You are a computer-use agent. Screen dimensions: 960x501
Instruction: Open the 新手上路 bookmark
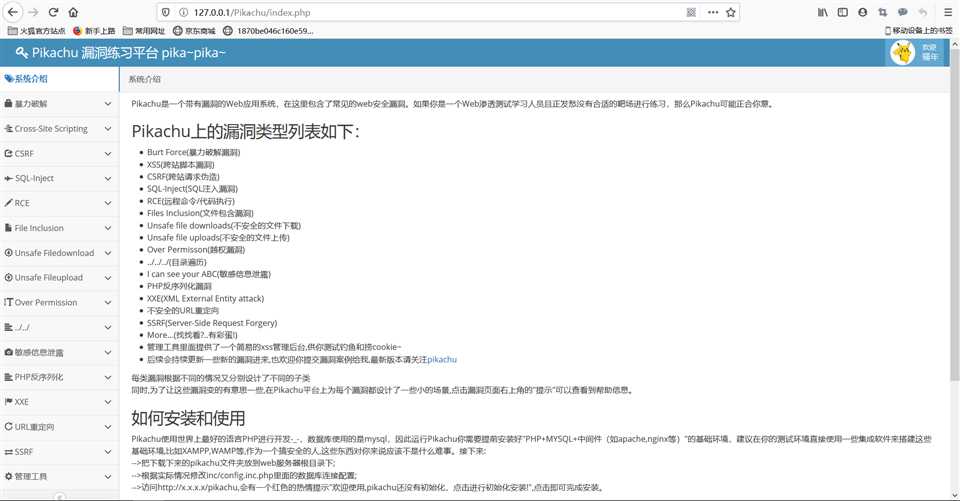[94, 31]
